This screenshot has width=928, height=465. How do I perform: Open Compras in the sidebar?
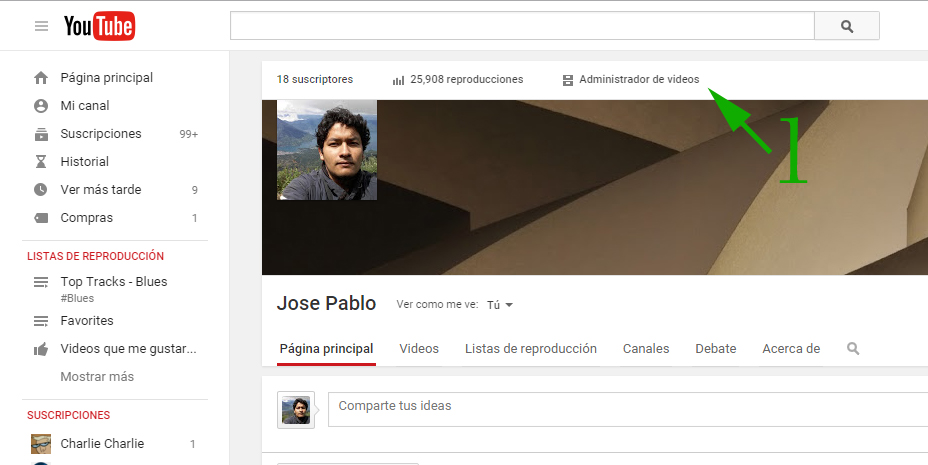(86, 218)
